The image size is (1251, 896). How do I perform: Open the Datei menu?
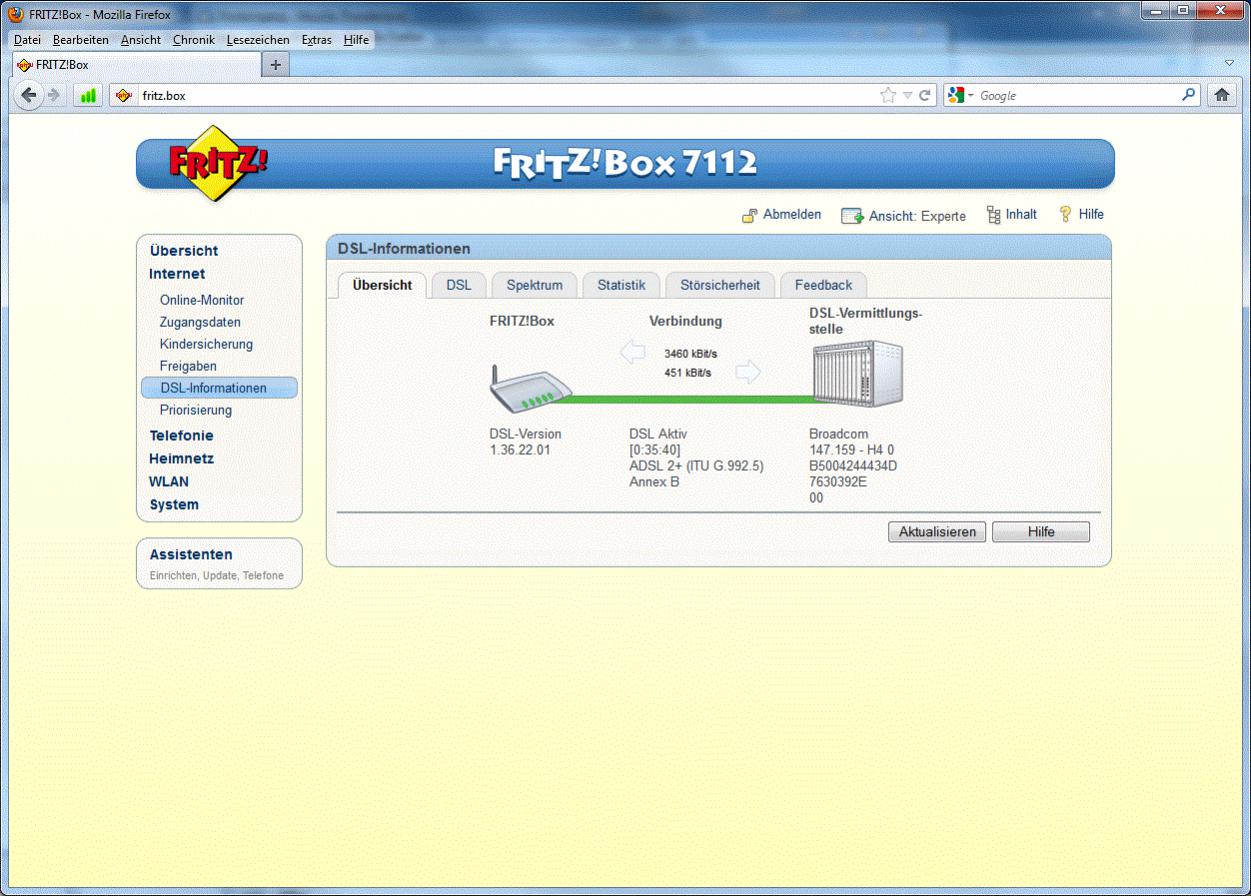(x=28, y=40)
